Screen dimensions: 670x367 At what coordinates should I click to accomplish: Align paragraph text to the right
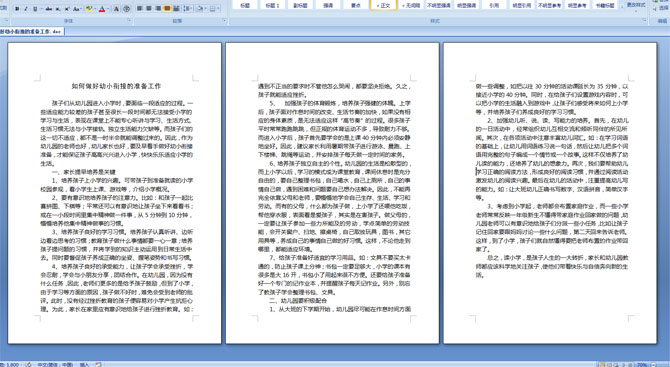158,9
